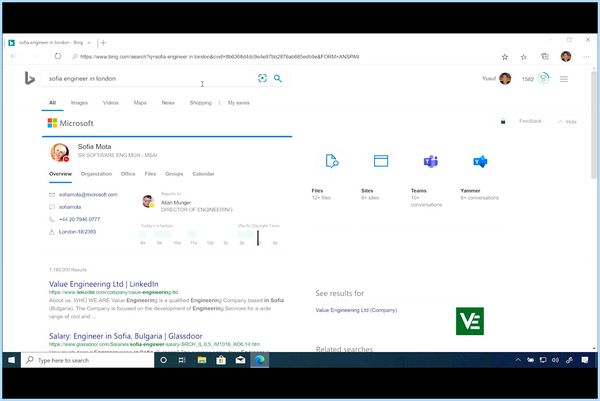The image size is (600, 401).
Task: Open browser profile avatar in toolbar
Action: tap(566, 57)
